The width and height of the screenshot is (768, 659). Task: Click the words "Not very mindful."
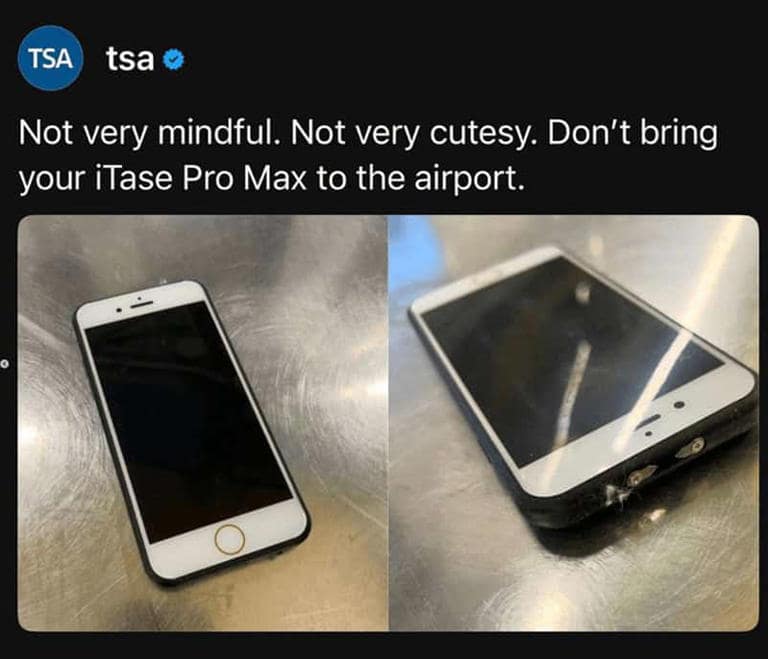[151, 133]
